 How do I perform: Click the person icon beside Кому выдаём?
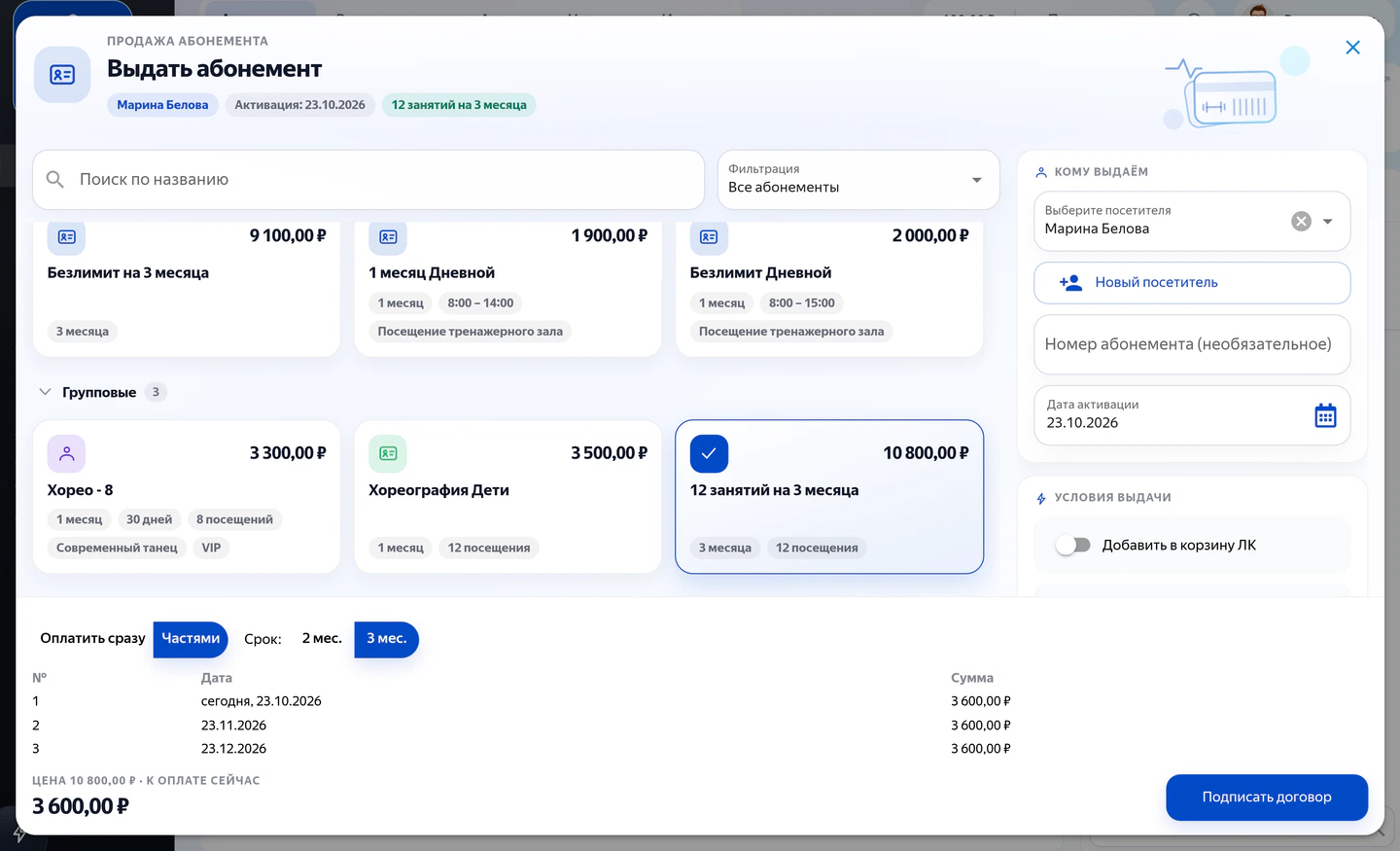click(x=1041, y=172)
